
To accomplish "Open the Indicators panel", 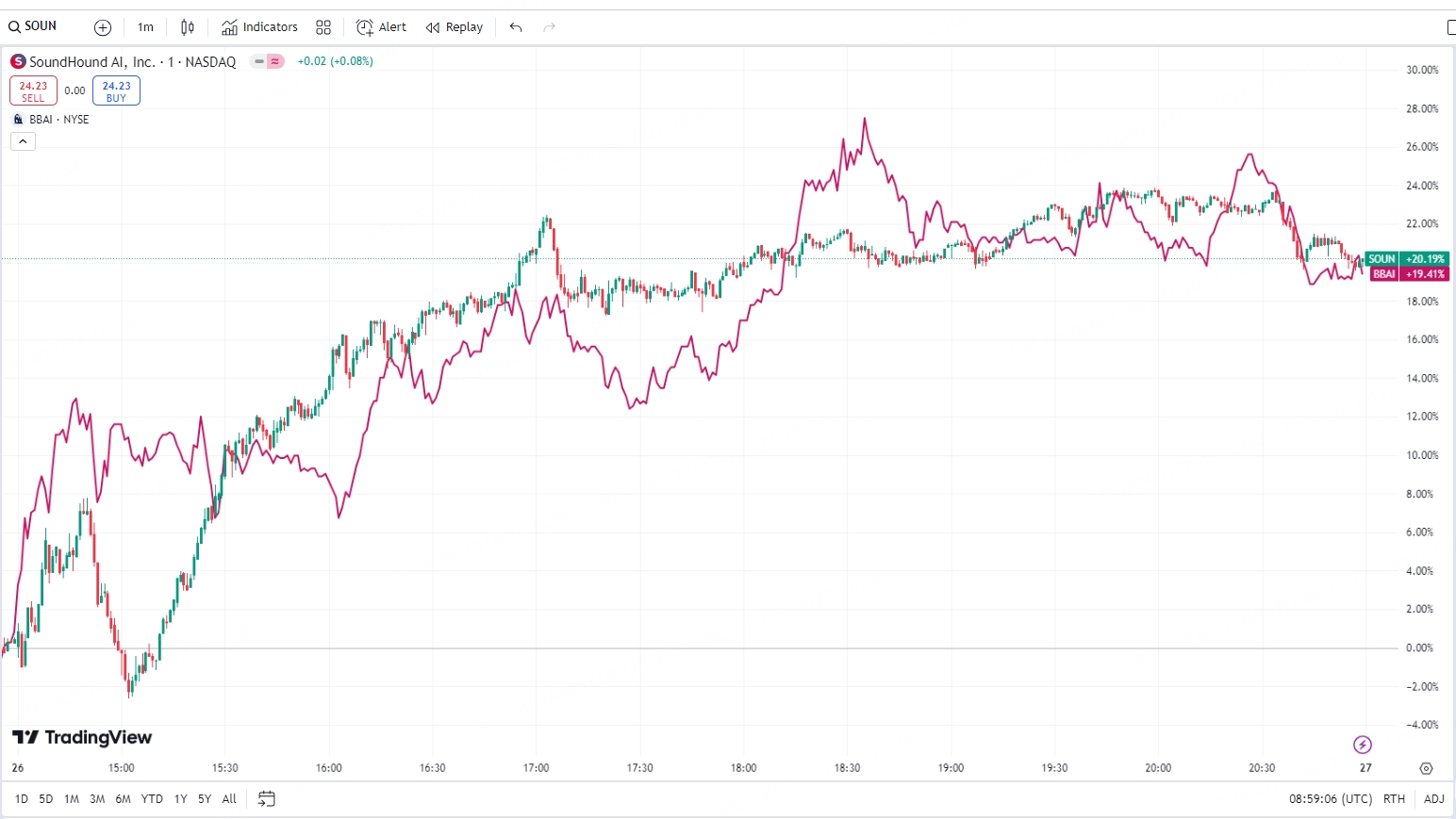I will click(x=259, y=27).
